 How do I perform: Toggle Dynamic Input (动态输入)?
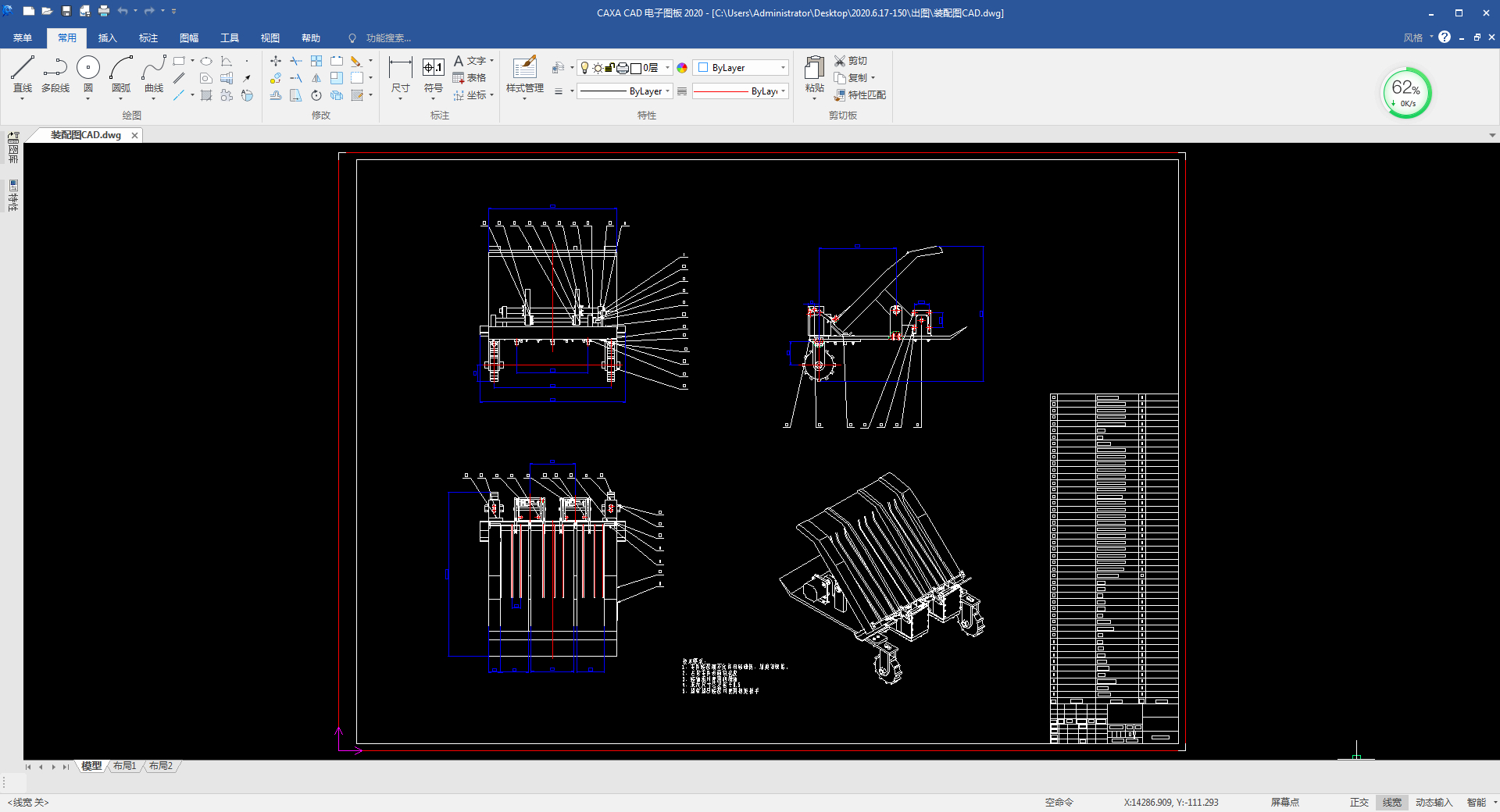1434,803
